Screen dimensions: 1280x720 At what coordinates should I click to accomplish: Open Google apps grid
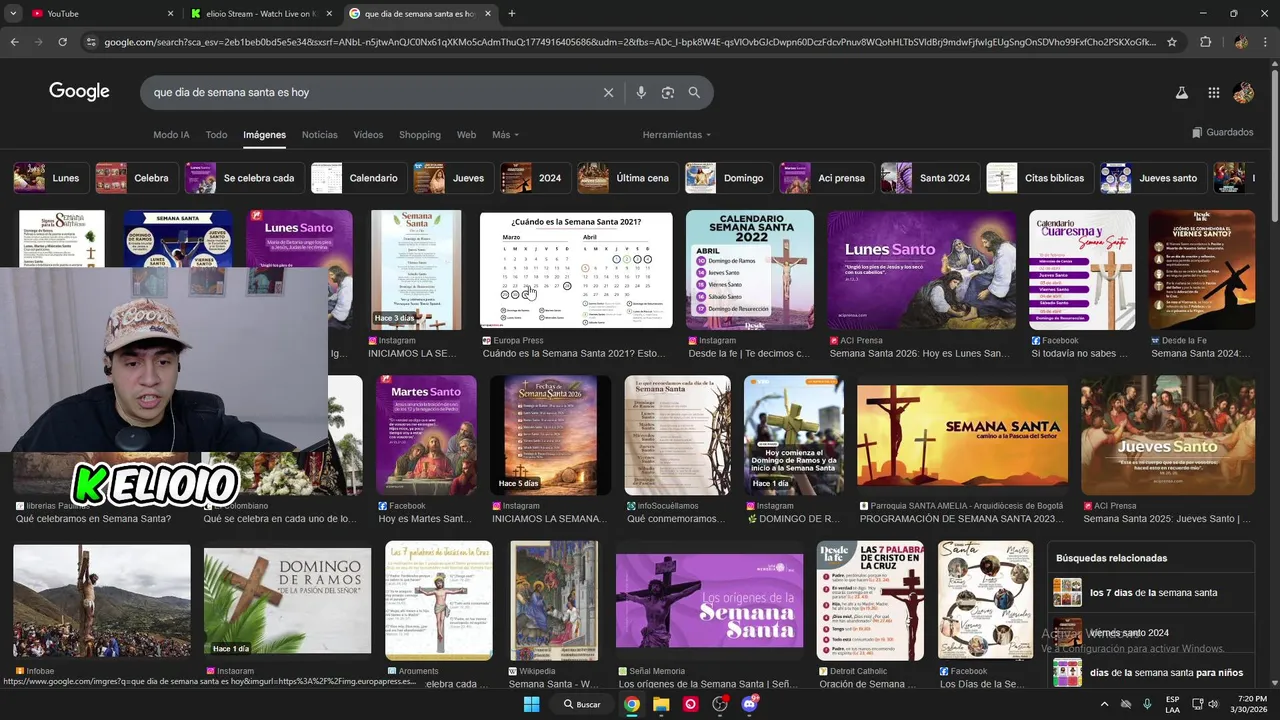[1213, 92]
